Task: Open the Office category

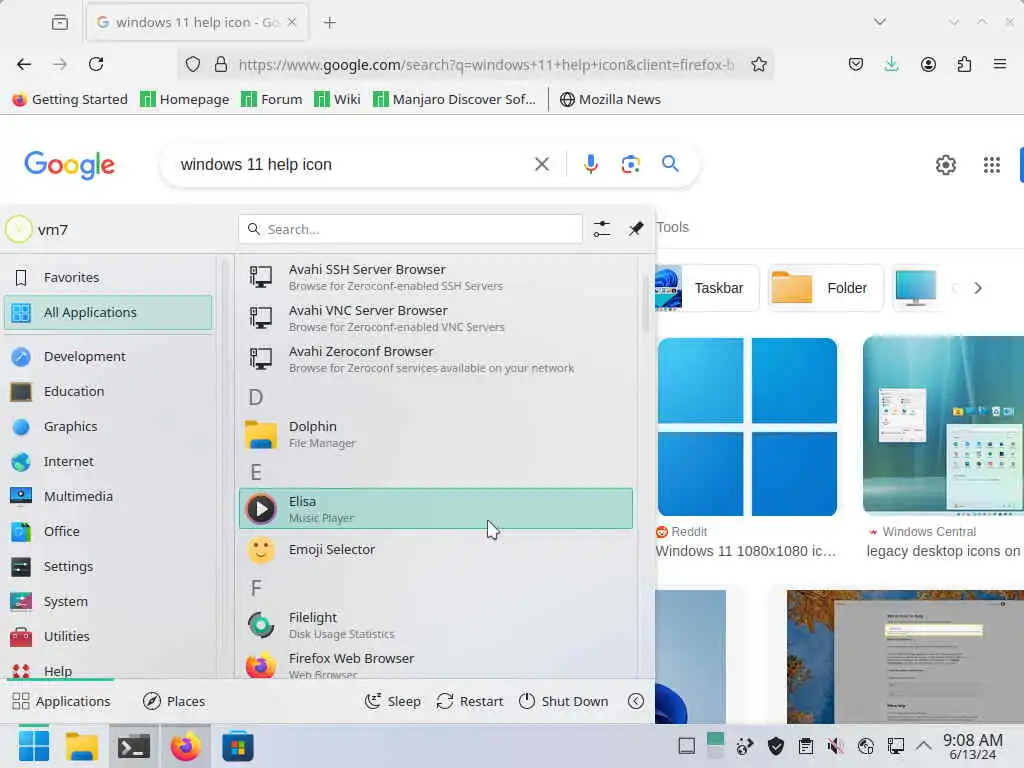Action: (x=108, y=532)
